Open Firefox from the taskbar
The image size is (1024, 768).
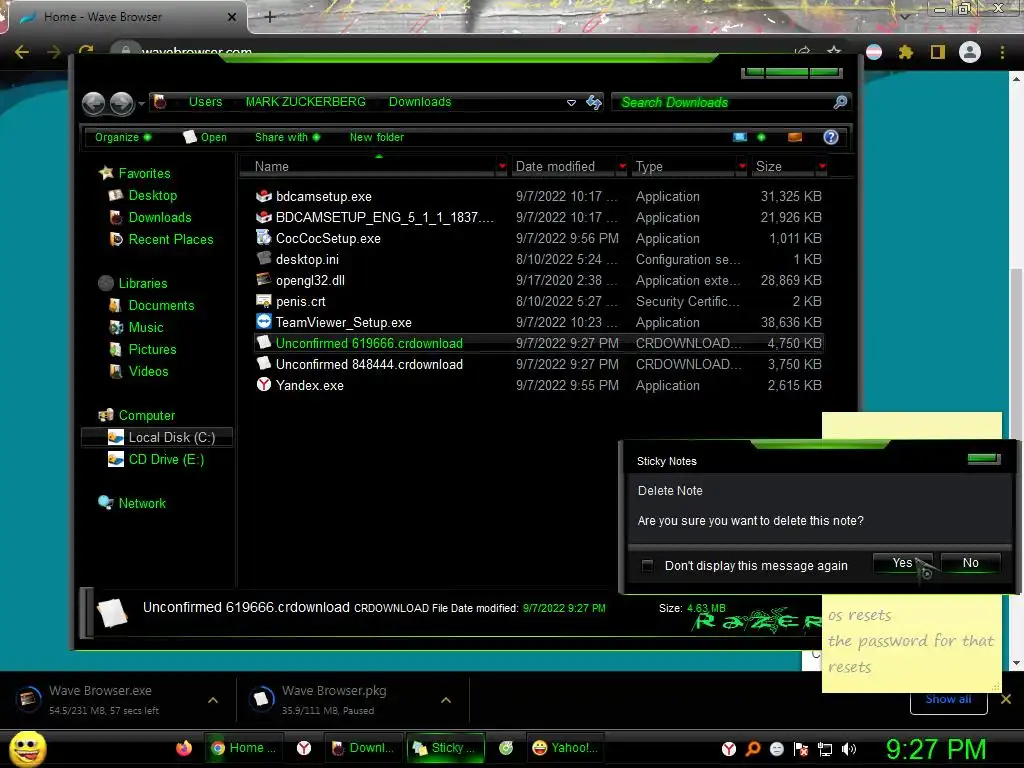pos(184,748)
